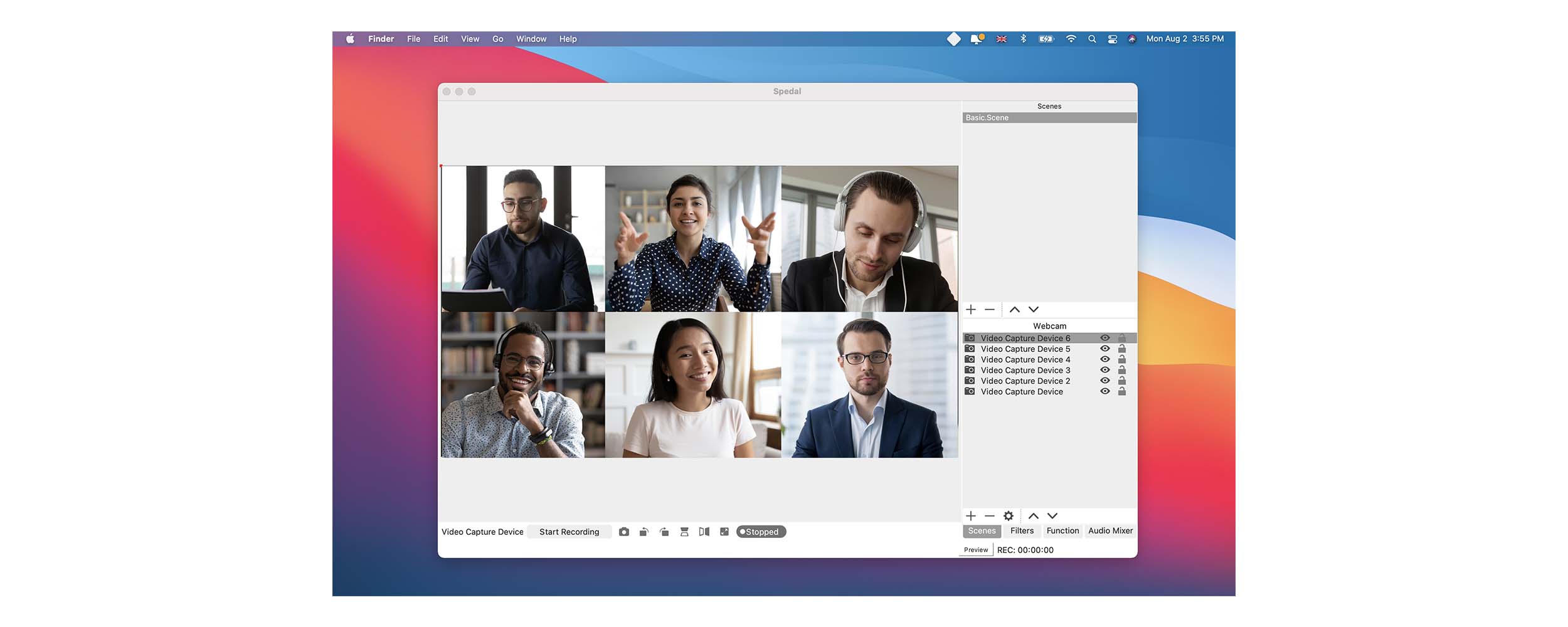1568x627 pixels.
Task: Click the flip vertical icon in toolbar
Action: click(x=684, y=532)
